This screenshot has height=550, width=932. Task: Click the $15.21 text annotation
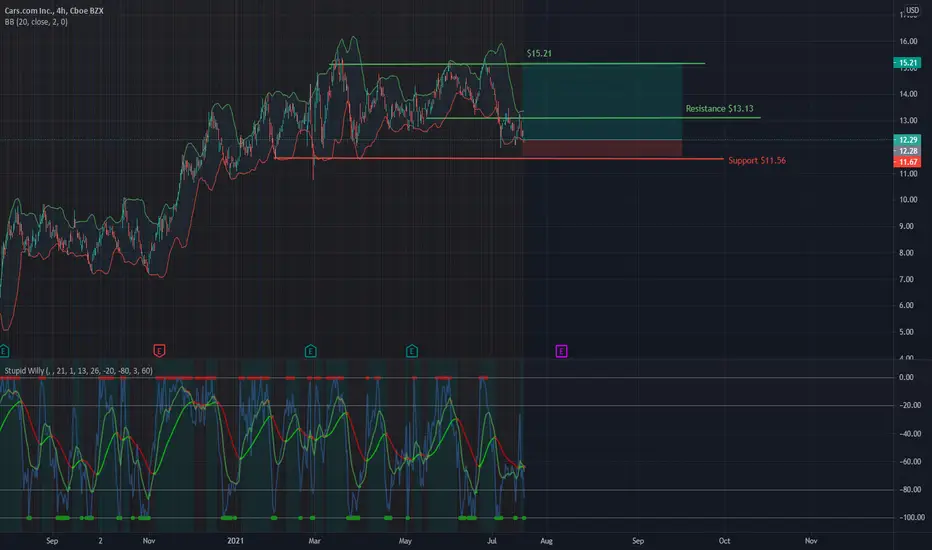(539, 54)
